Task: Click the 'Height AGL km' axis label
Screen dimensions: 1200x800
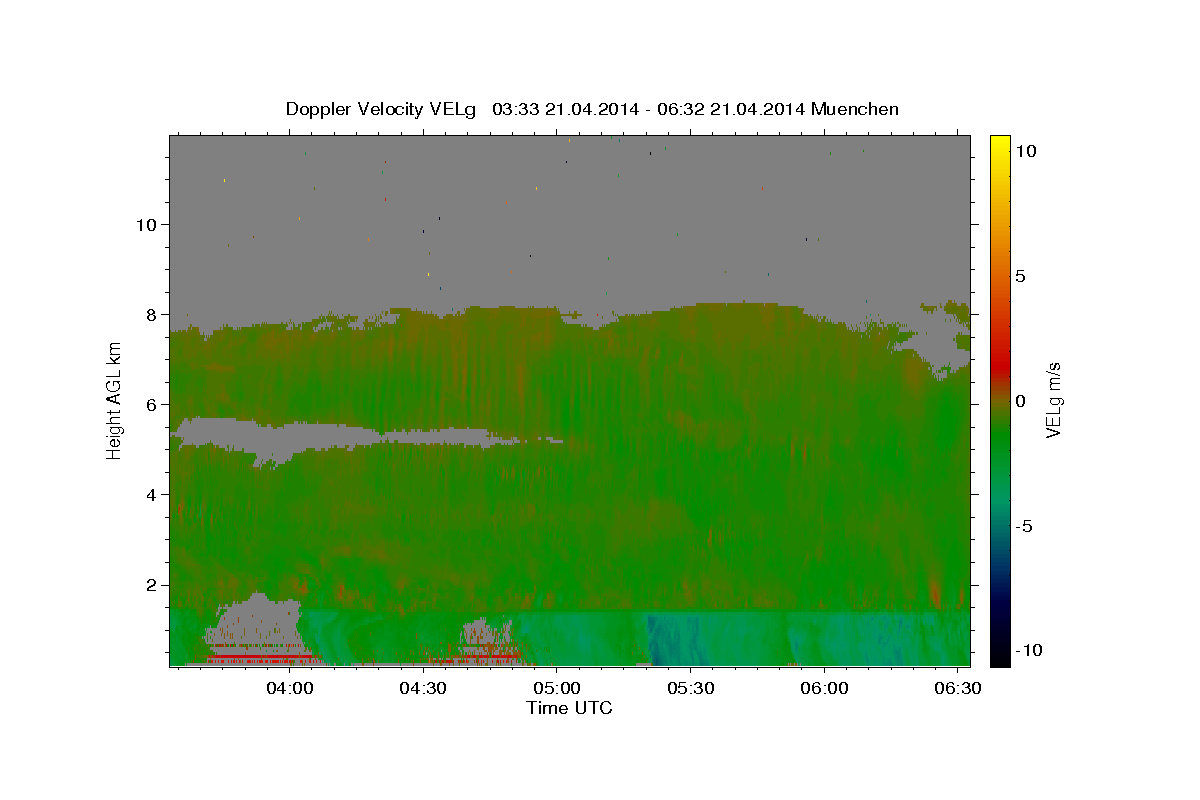Action: [x=114, y=400]
